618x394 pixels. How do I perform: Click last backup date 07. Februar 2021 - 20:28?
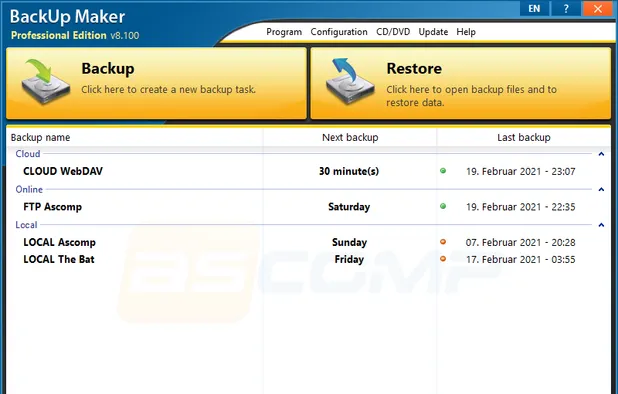(520, 242)
